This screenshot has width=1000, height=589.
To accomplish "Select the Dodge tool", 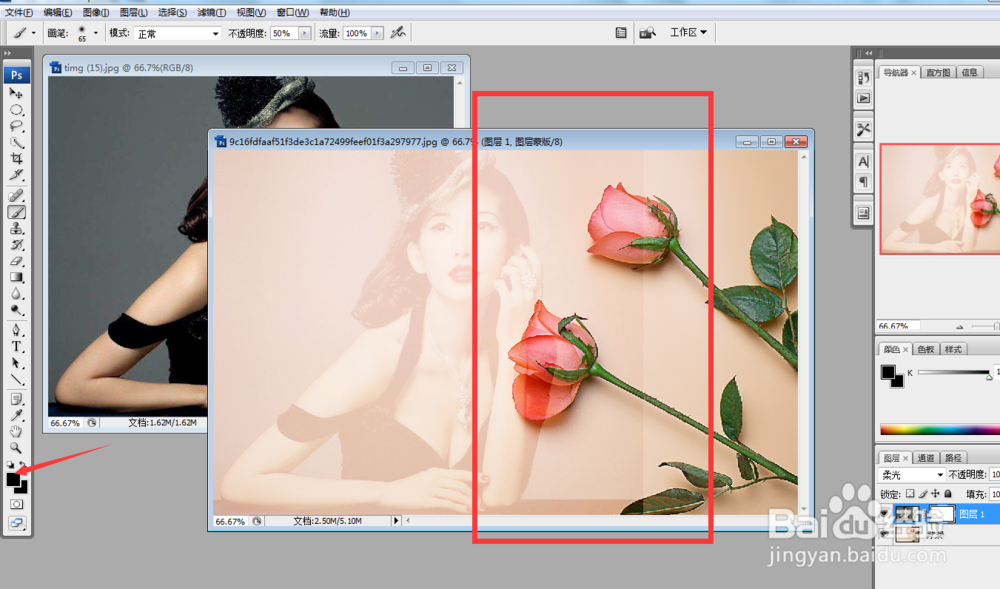I will coord(17,310).
